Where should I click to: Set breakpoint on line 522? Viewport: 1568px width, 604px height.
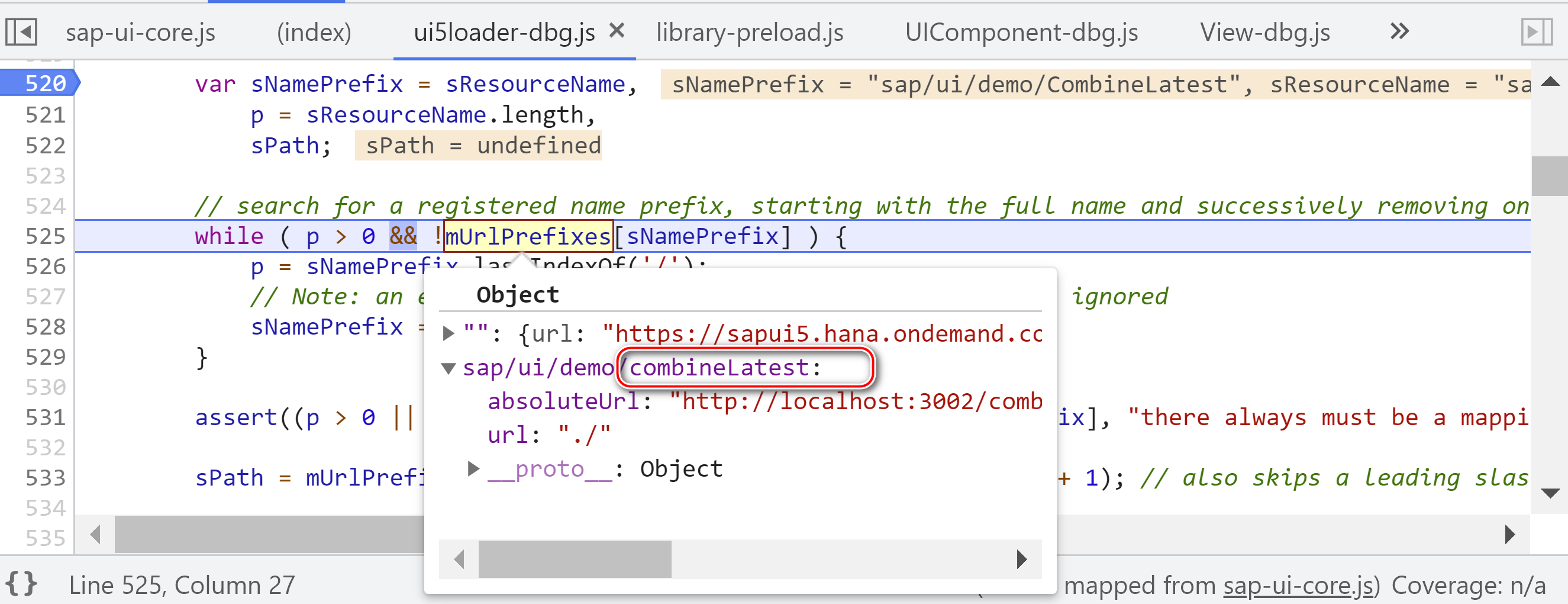(44, 145)
